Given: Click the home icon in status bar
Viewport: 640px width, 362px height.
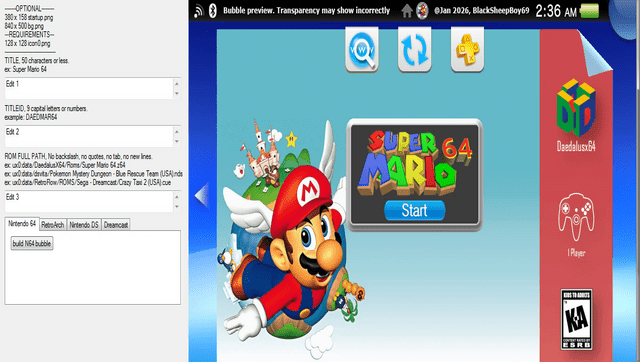Looking at the screenshot, I should coord(407,11).
